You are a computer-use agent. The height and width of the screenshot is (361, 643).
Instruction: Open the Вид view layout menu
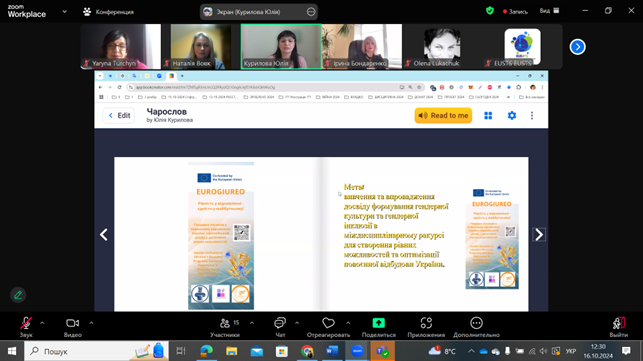coord(550,11)
